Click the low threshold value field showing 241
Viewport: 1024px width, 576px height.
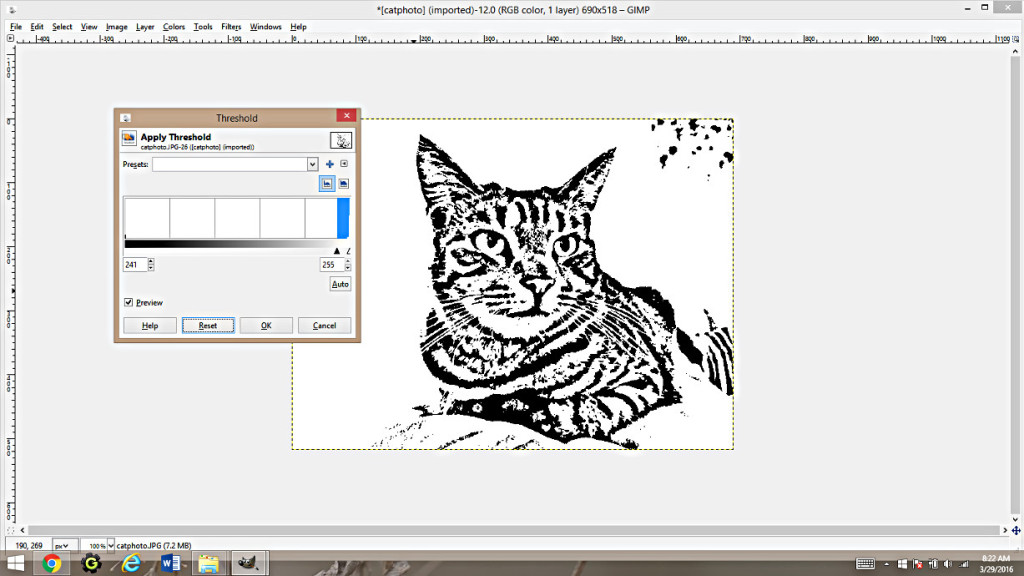(134, 265)
